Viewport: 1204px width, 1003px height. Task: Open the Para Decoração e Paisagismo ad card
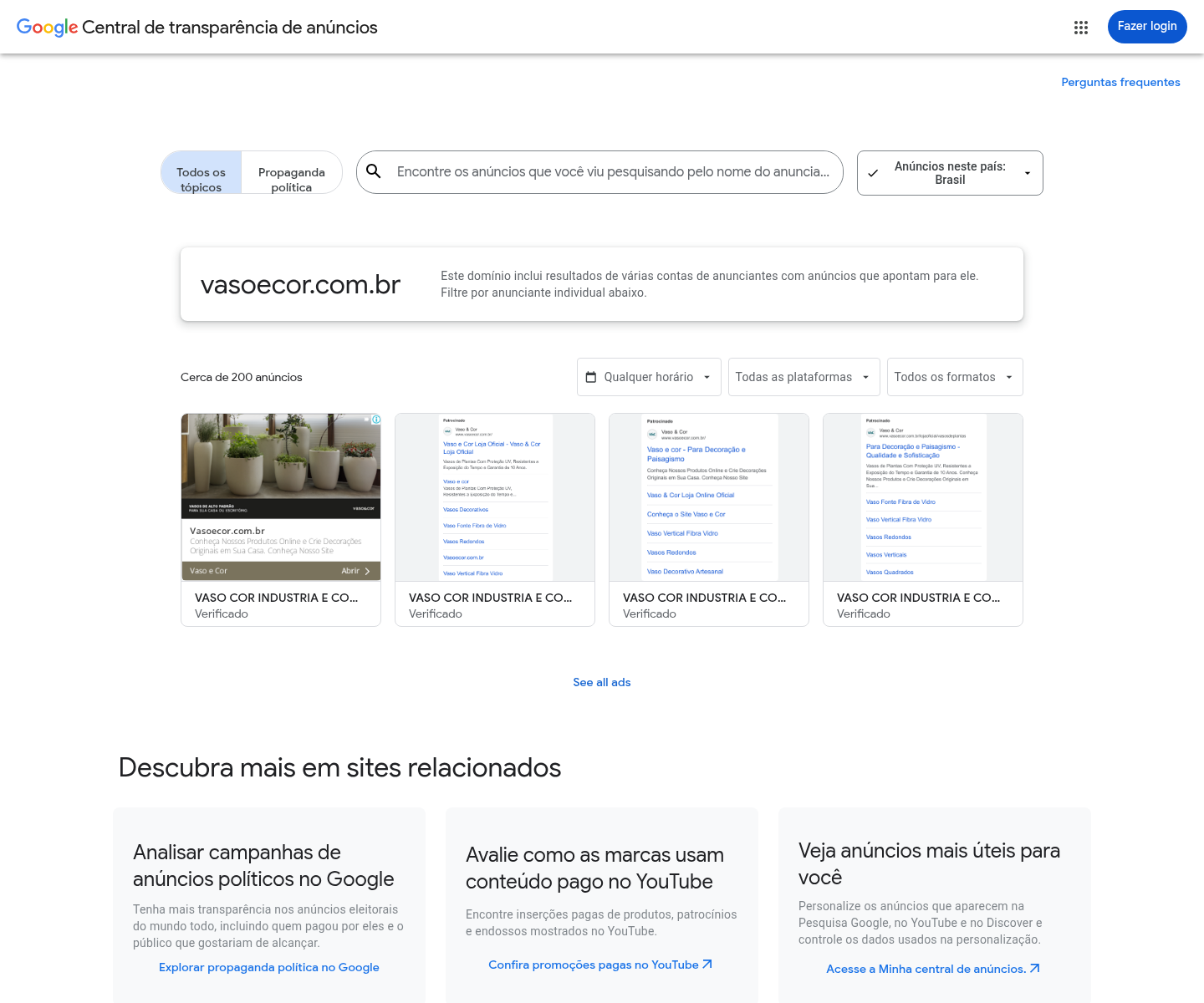coord(709,520)
